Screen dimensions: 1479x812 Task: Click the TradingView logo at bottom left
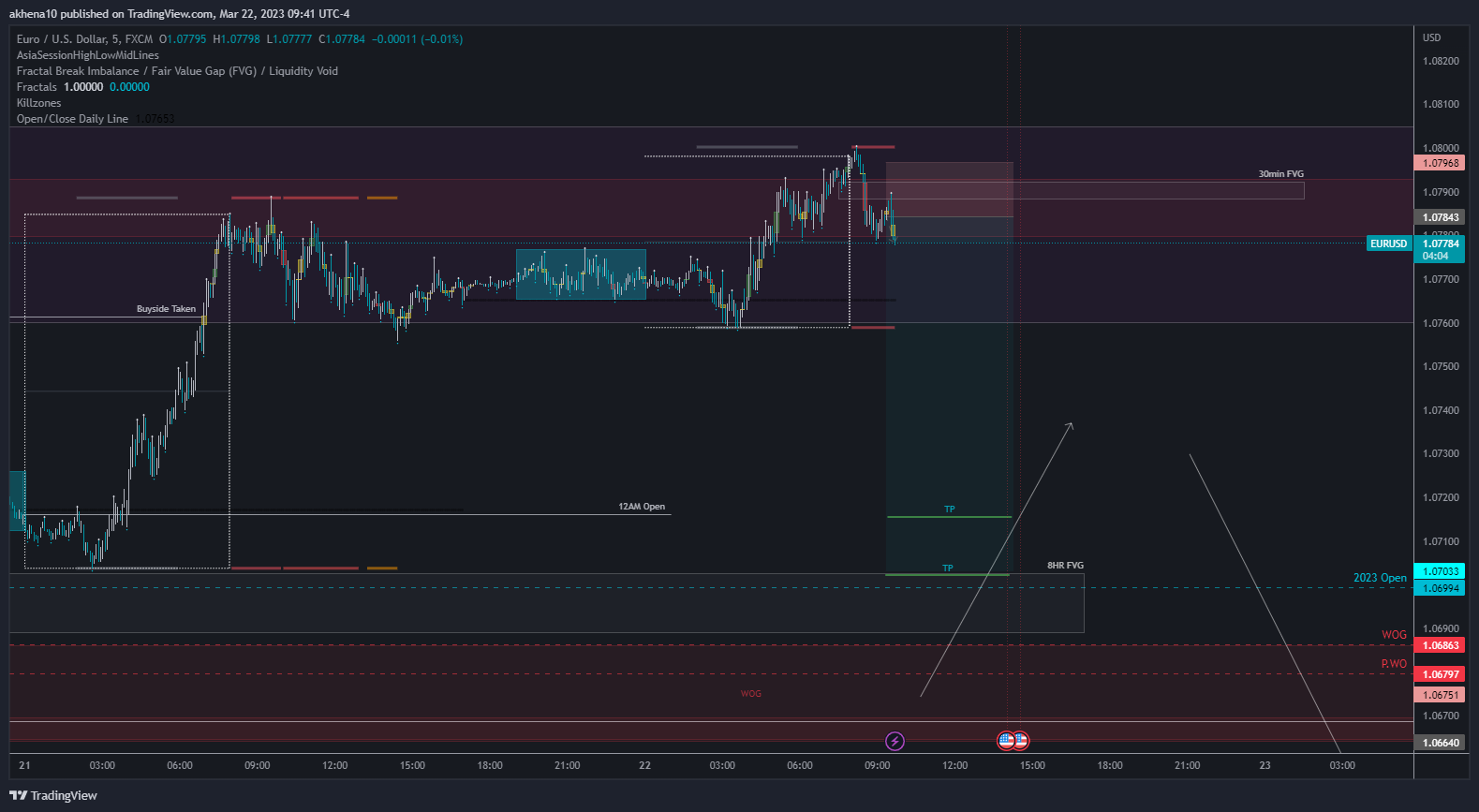[x=53, y=795]
